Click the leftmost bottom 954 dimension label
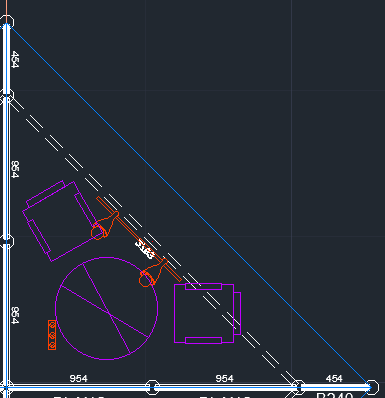 (x=79, y=379)
